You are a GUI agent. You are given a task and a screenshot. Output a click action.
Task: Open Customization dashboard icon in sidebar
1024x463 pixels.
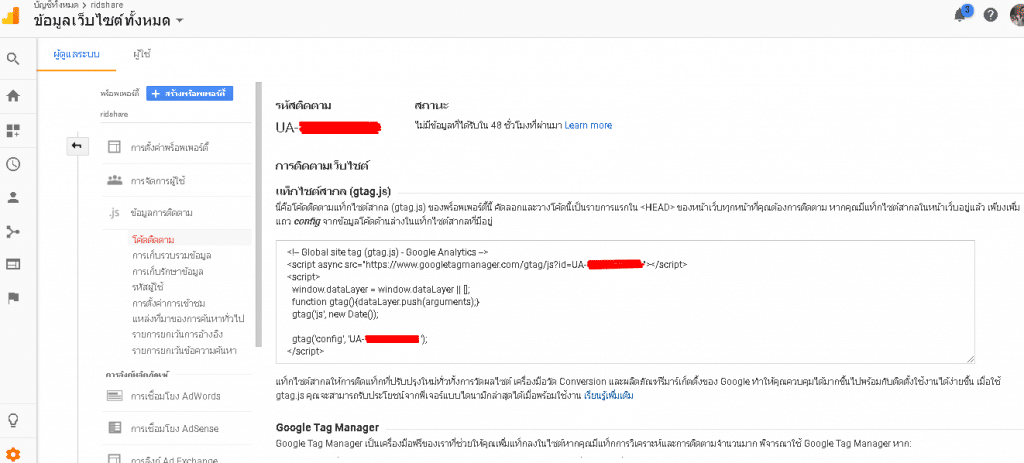point(13,130)
